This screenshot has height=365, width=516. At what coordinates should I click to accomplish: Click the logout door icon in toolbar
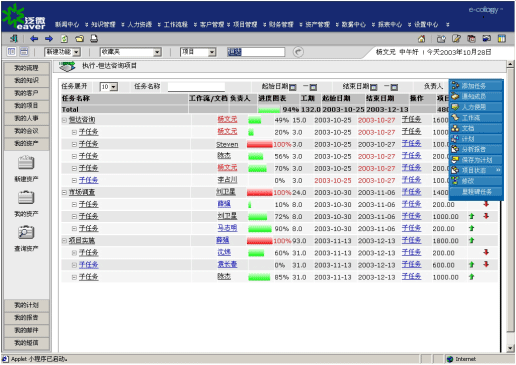pyautogui.click(x=14, y=39)
